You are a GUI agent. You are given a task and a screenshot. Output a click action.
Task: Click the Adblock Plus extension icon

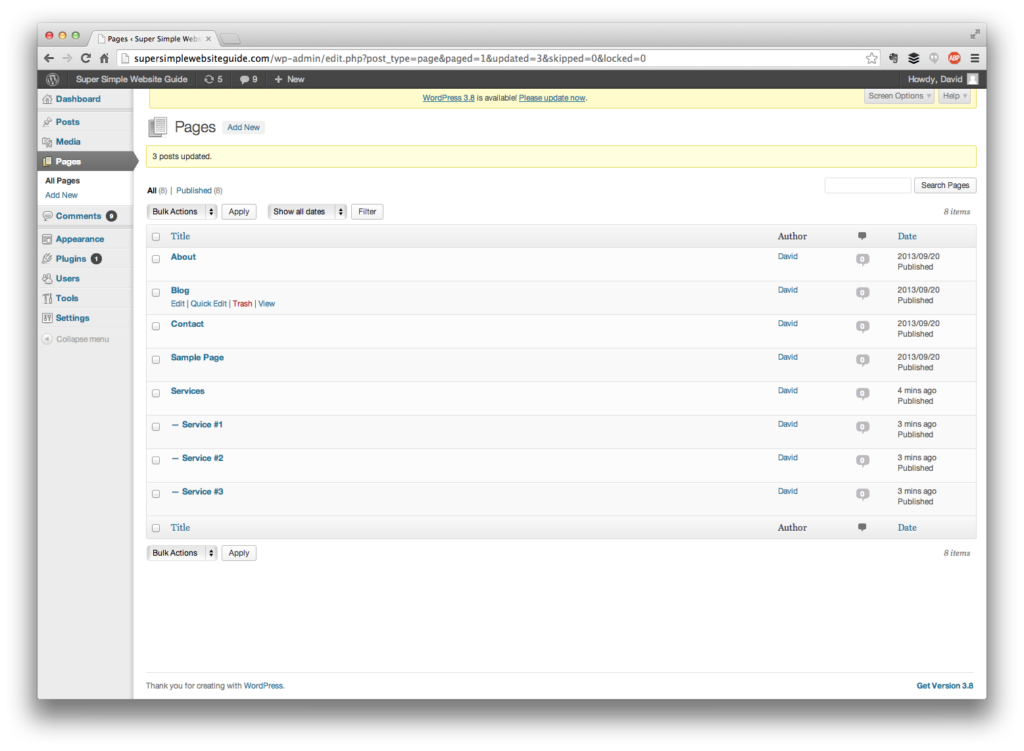click(954, 58)
